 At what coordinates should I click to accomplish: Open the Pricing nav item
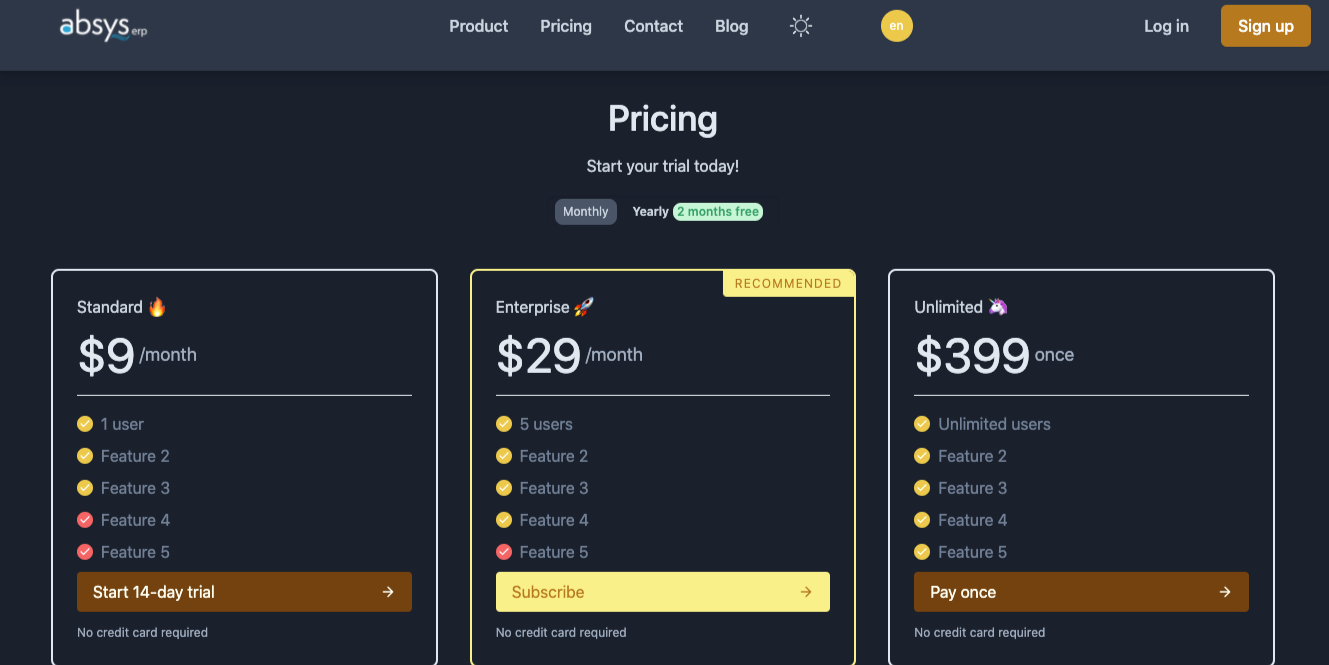[565, 26]
